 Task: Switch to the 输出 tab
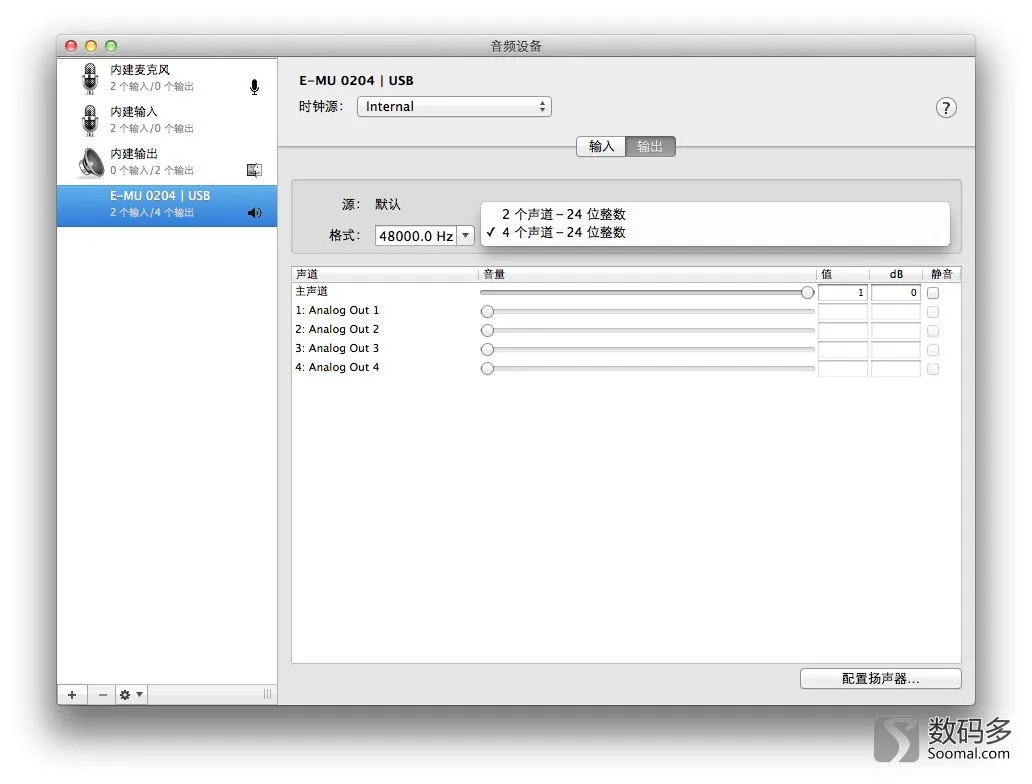(650, 146)
